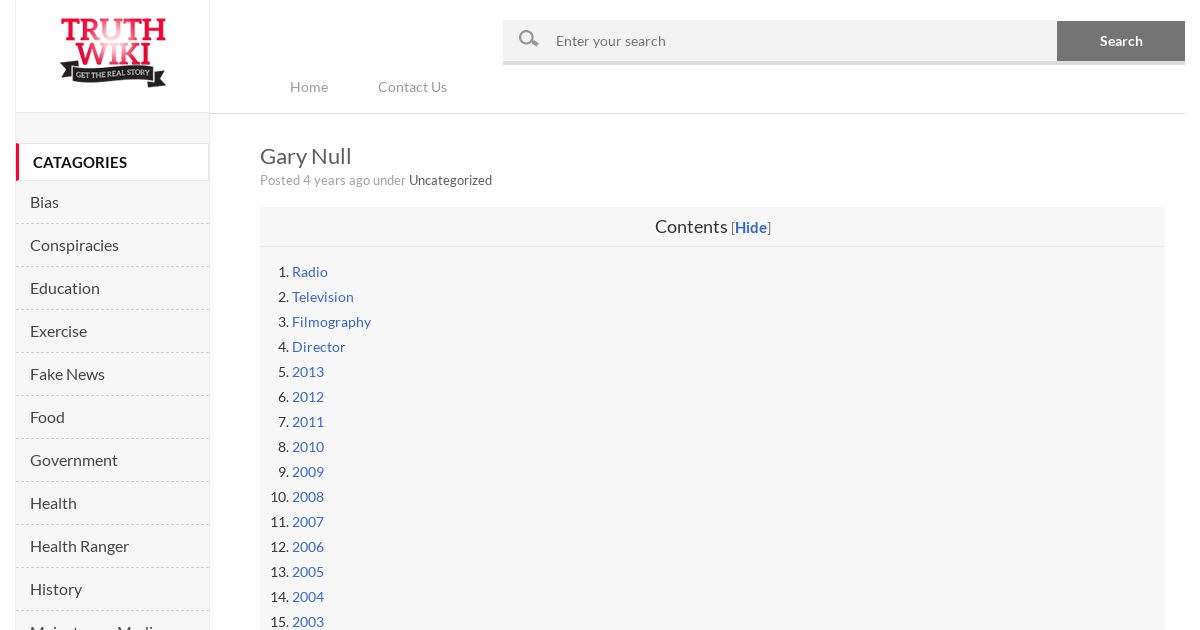Go to the 2005 contents entry
Image resolution: width=1200 pixels, height=630 pixels.
[308, 572]
